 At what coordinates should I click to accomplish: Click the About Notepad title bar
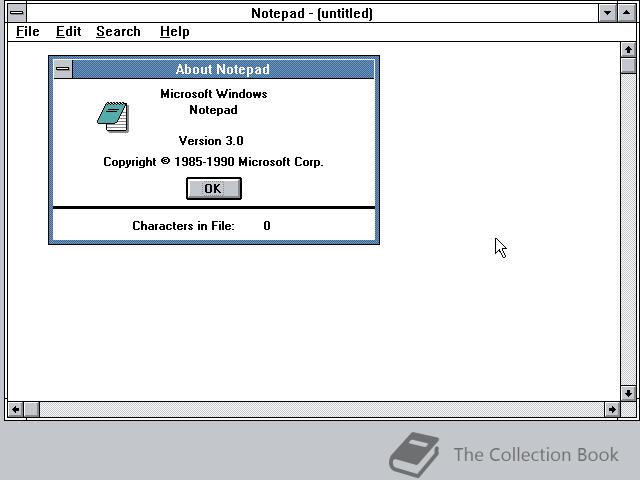coord(223,69)
